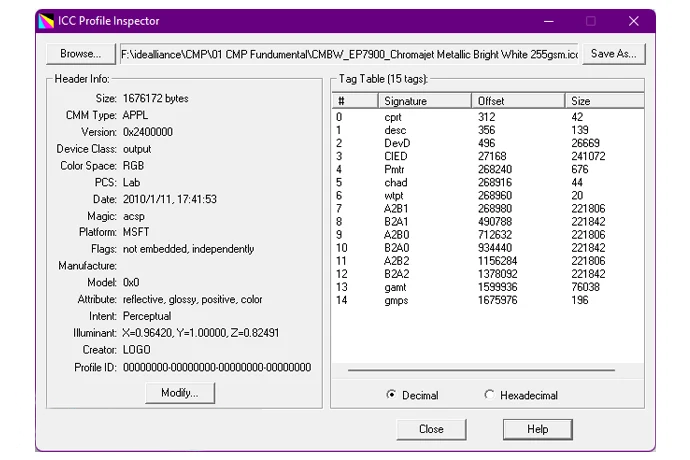Select the CIED tag row
This screenshot has height=460, width=690.
(x=488, y=156)
